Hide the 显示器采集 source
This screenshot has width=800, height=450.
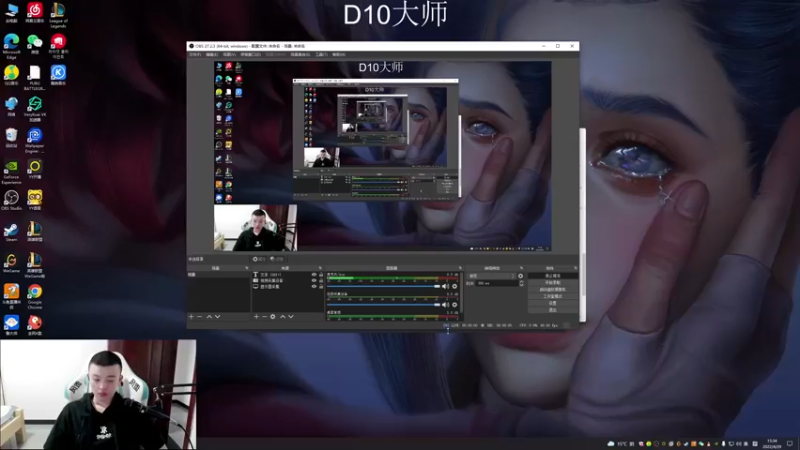pos(314,287)
